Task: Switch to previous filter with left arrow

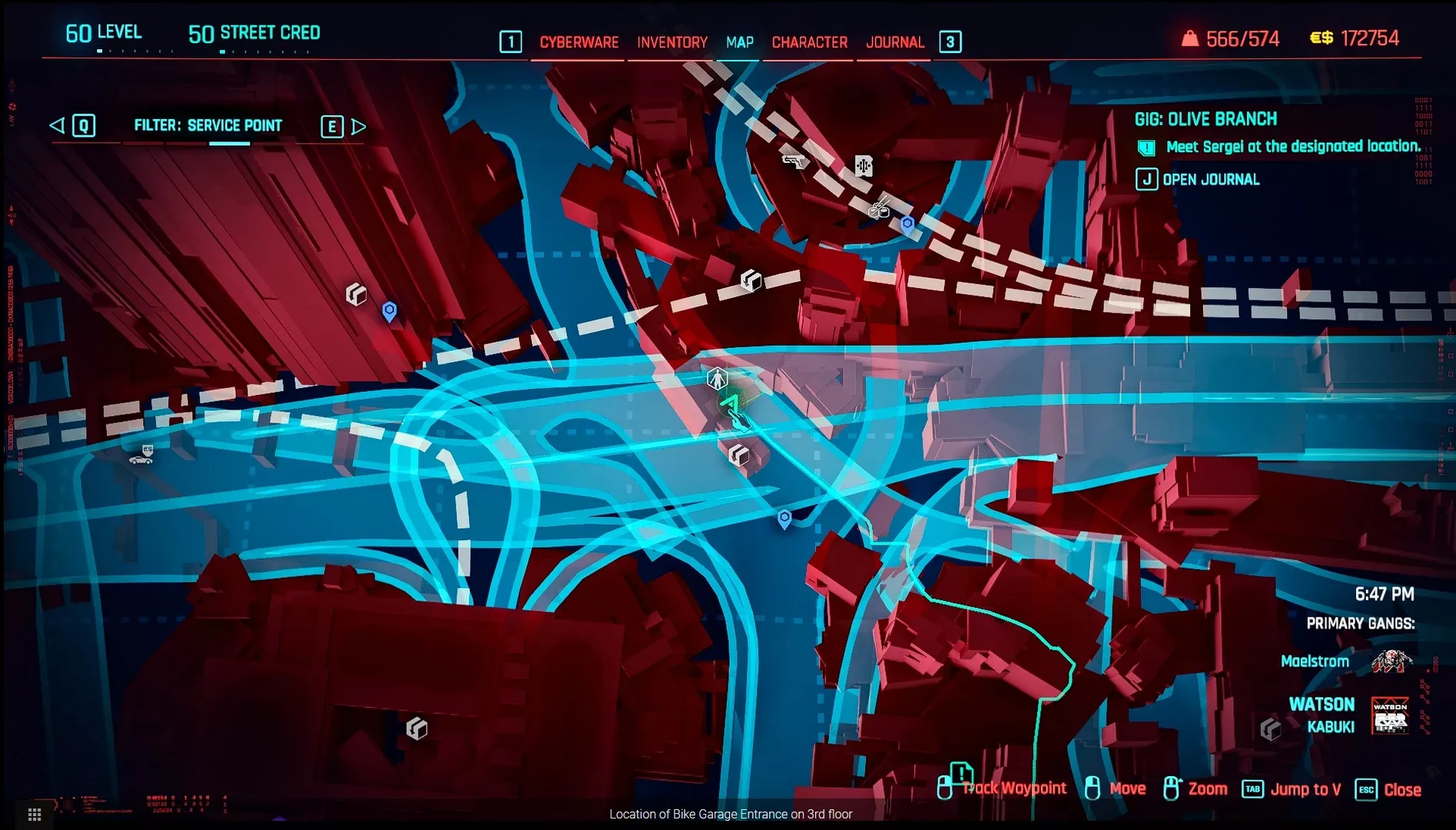Action: (x=56, y=125)
